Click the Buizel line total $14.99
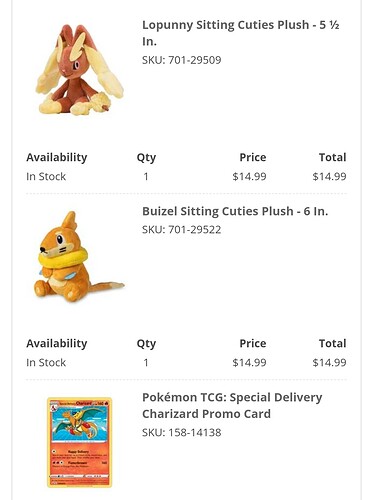 click(329, 362)
